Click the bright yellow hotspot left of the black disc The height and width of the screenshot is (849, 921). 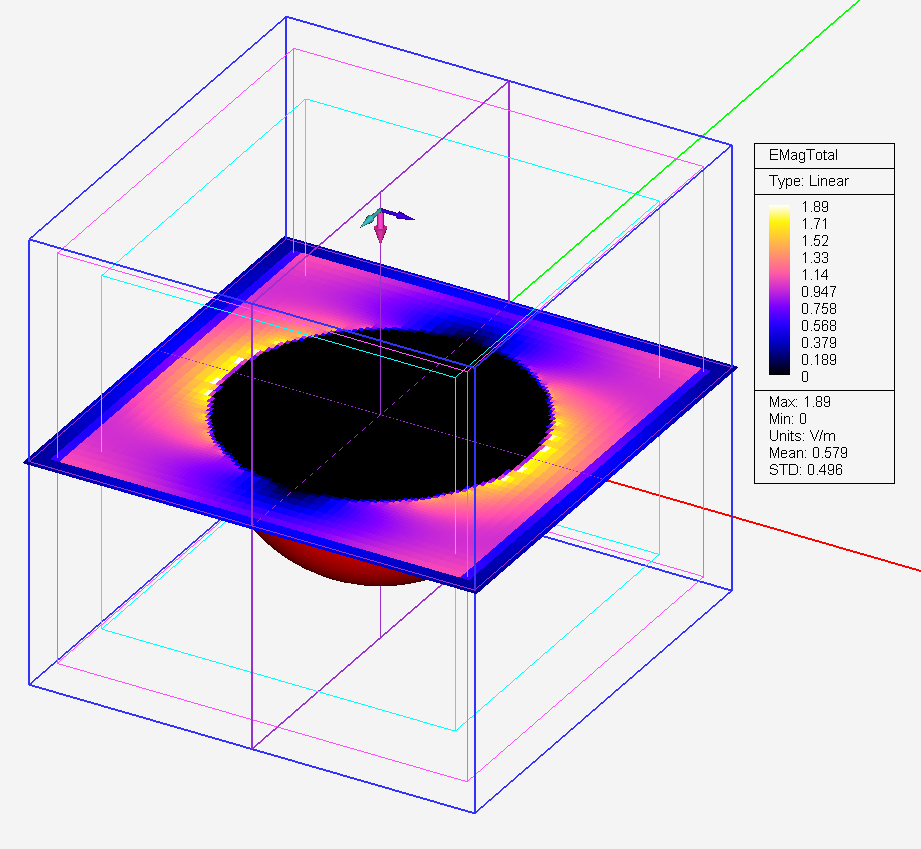tap(237, 362)
